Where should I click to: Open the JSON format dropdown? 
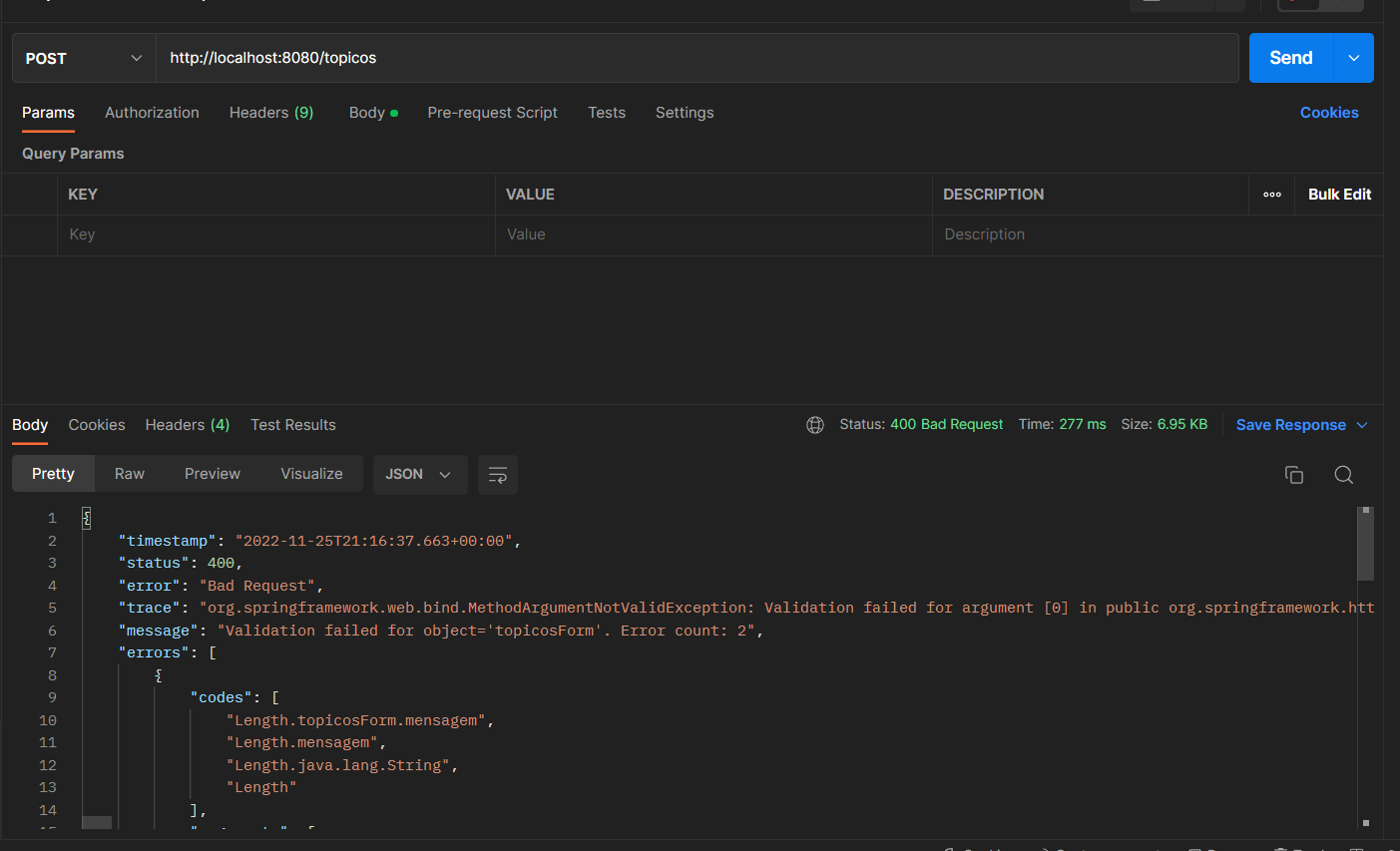[x=418, y=474]
